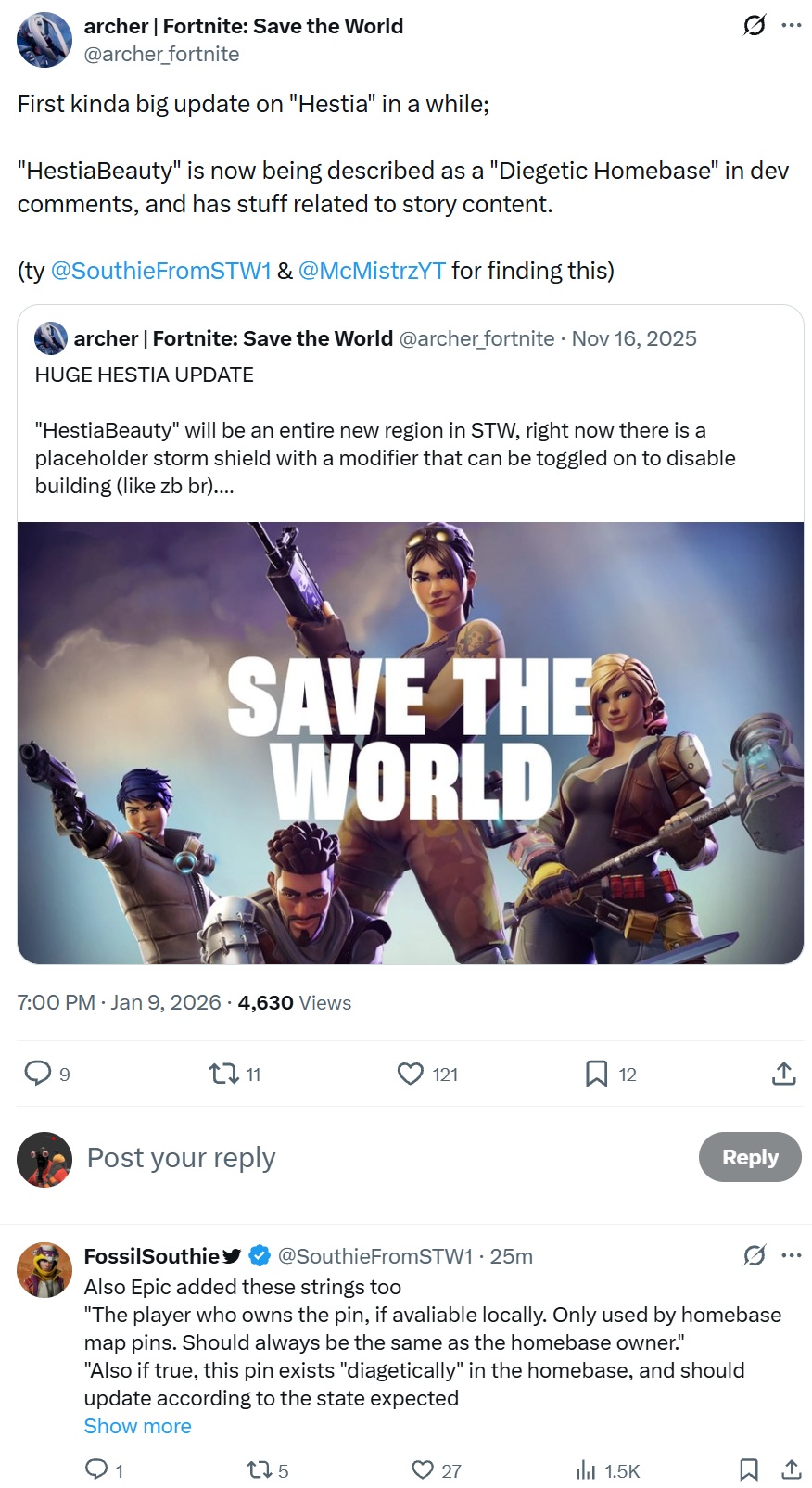Repost FossilSouthie's reply
This screenshot has width=812, height=1488.
point(259,1469)
